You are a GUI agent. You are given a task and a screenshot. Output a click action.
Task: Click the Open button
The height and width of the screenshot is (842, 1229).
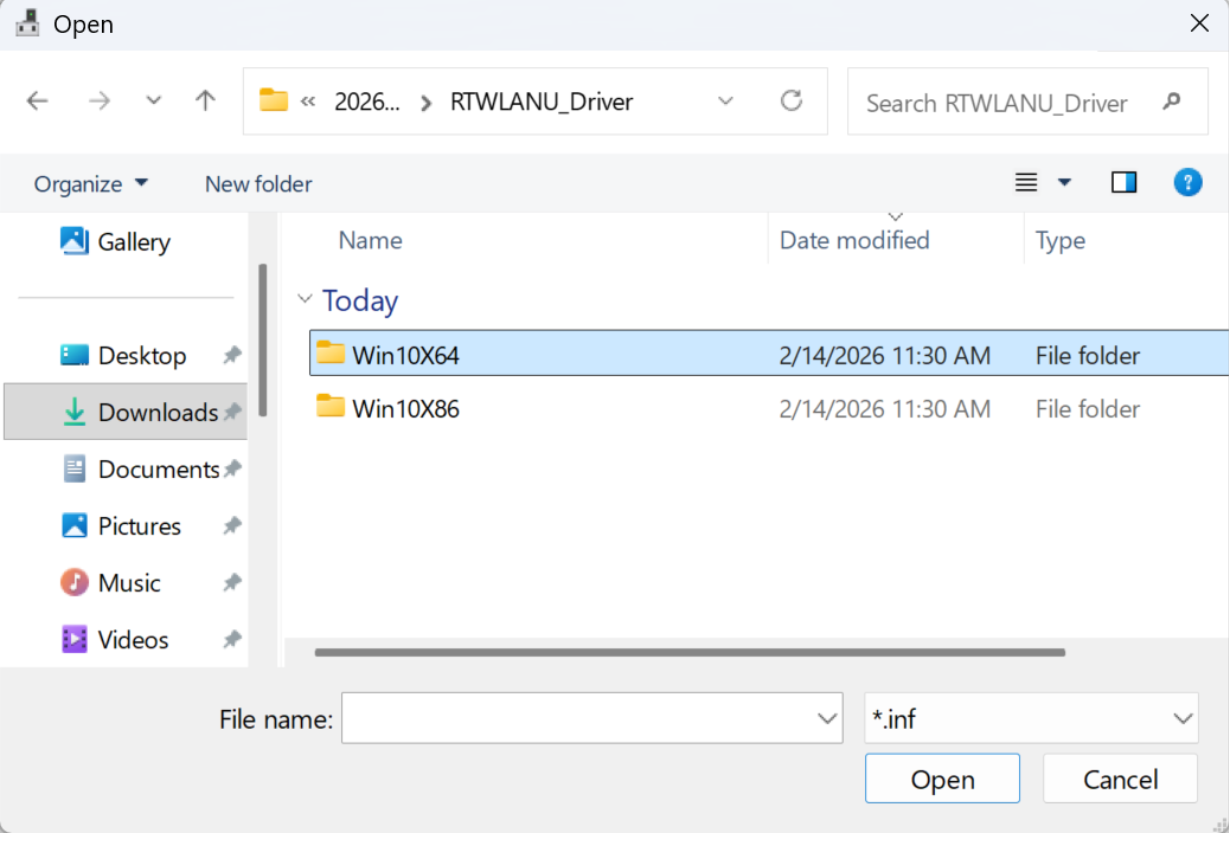942,779
